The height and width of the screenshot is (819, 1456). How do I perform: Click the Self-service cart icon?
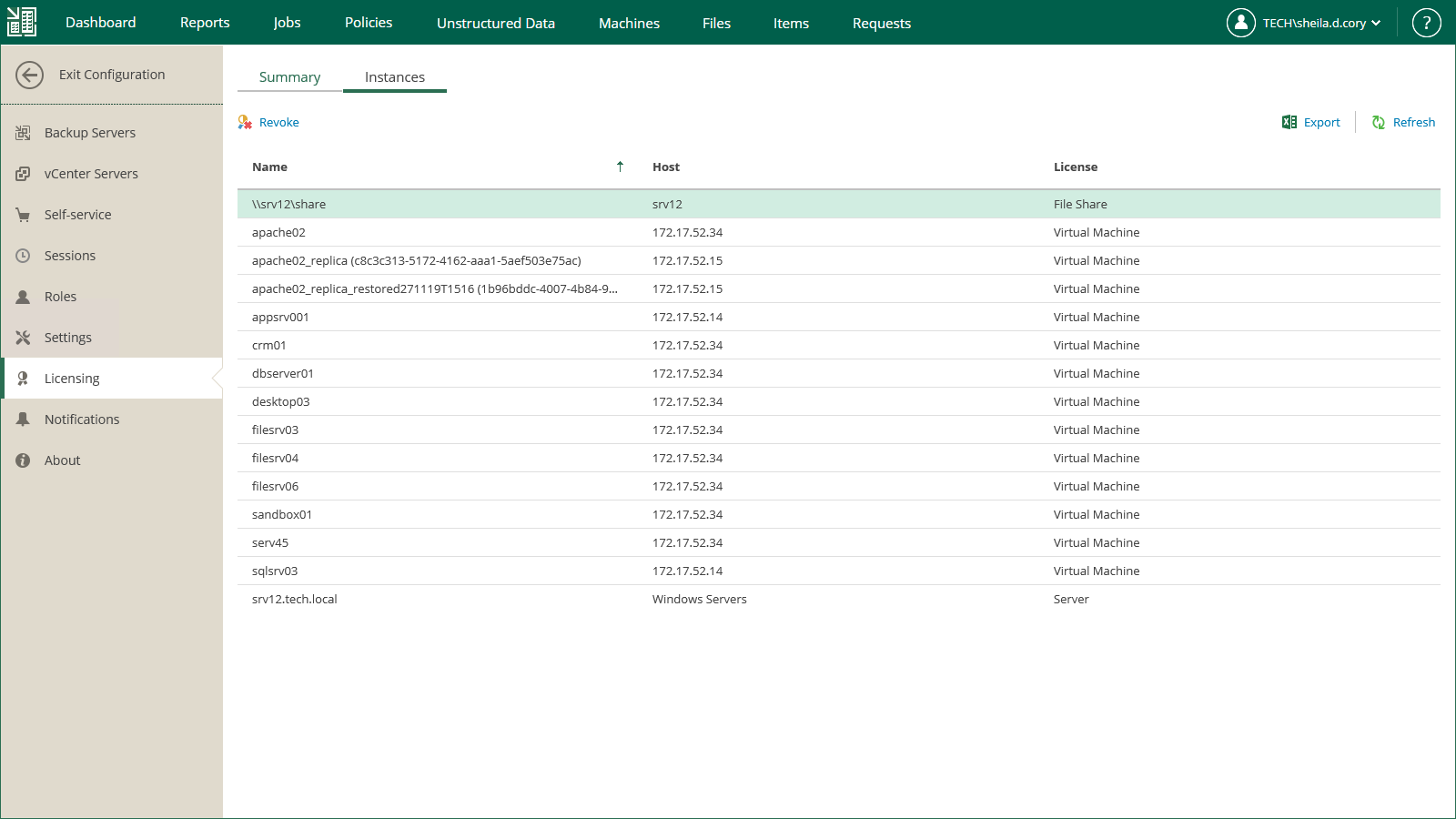point(23,215)
